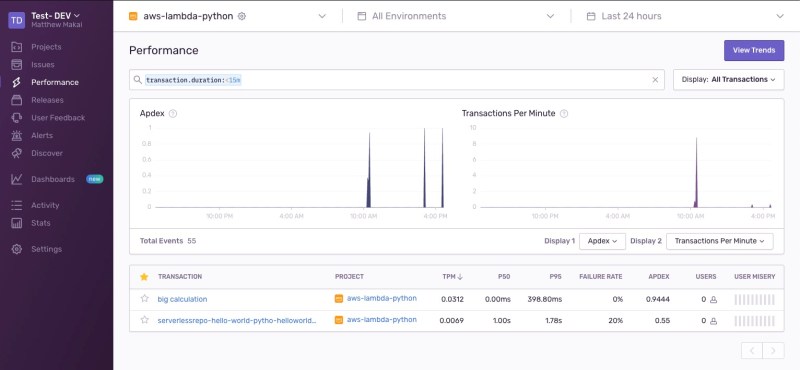Image resolution: width=800 pixels, height=370 pixels.
Task: Star the serverlessrepo-hello-world transaction
Action: click(x=144, y=320)
